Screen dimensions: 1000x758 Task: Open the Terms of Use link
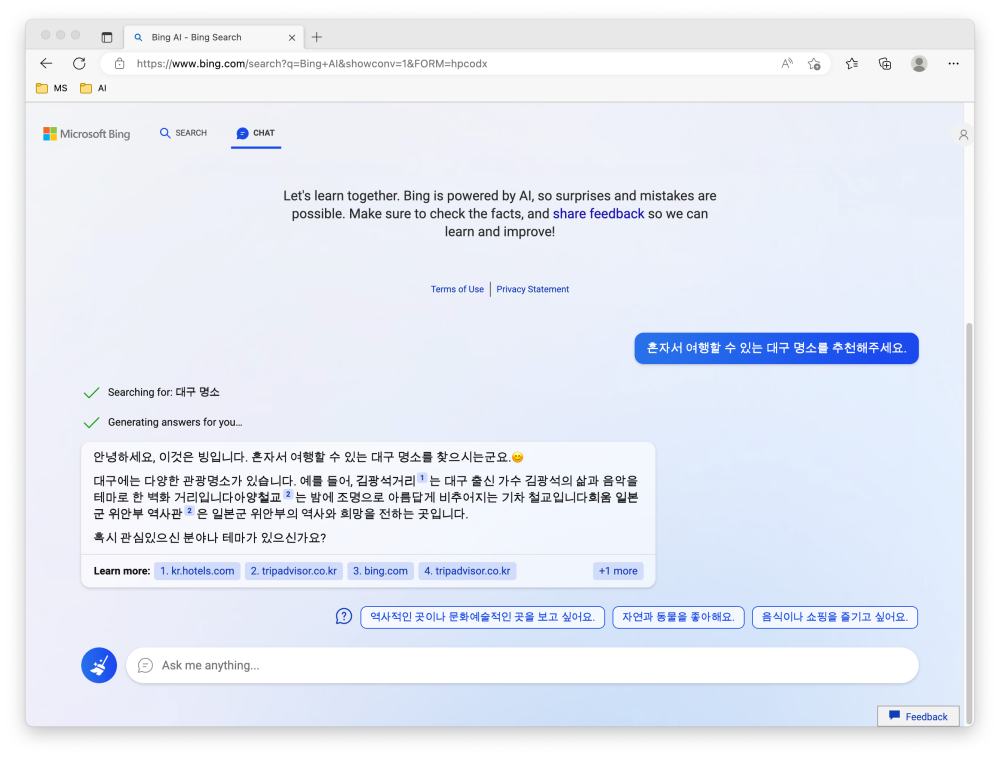457,289
